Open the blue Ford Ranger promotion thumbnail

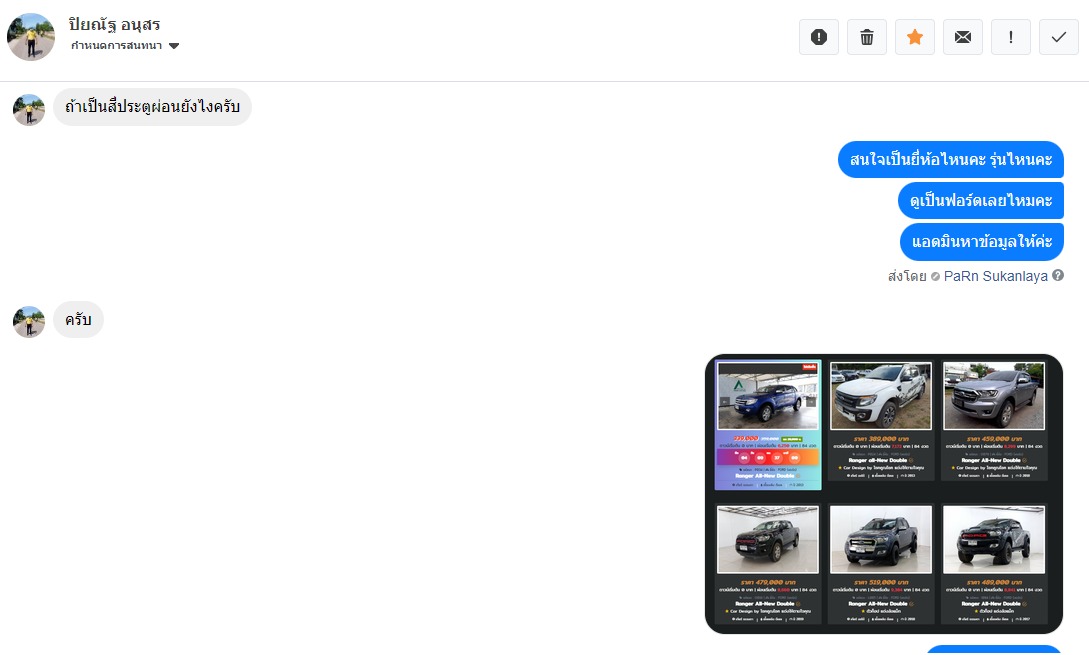pyautogui.click(x=768, y=424)
